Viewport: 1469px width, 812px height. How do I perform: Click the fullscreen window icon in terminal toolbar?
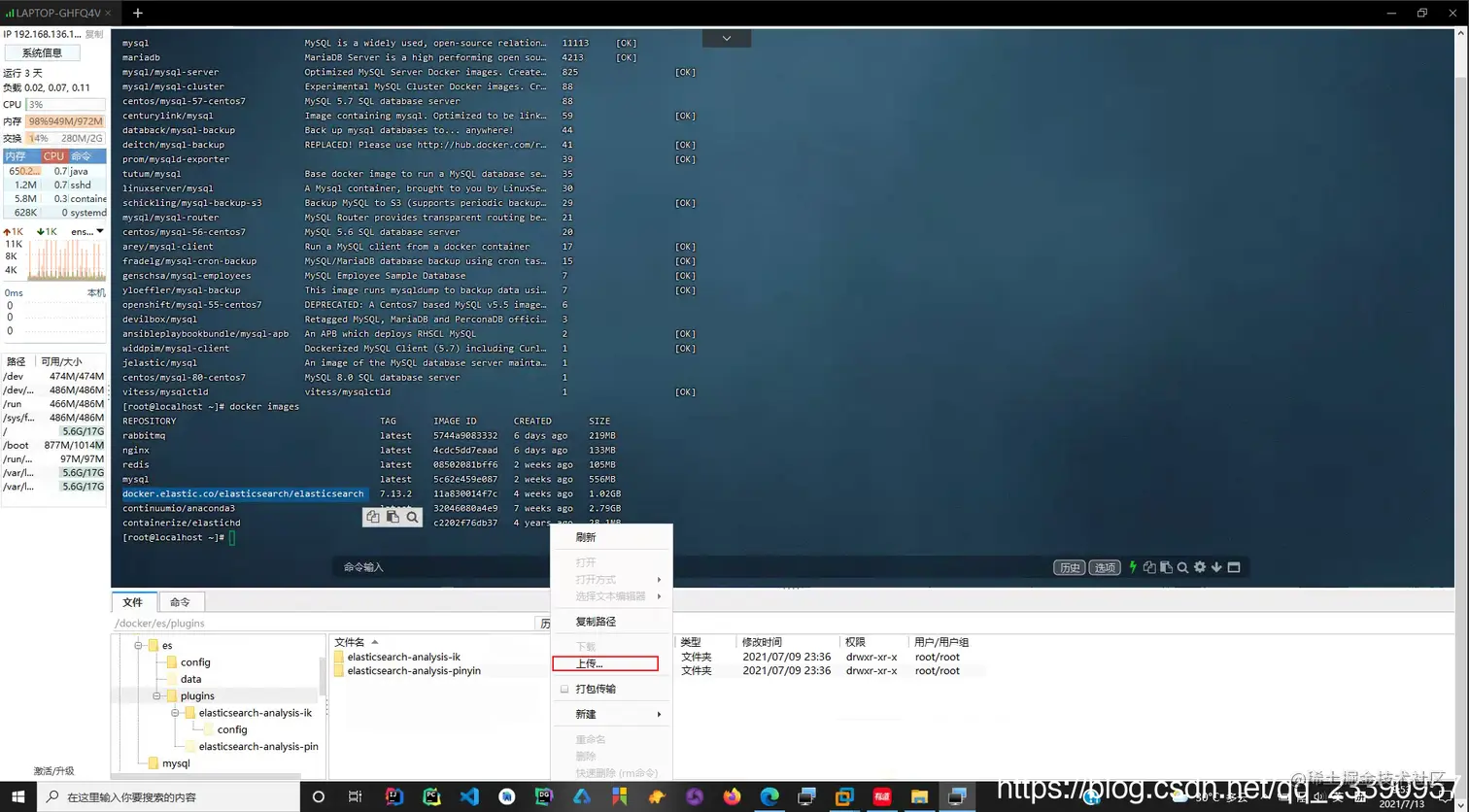(1234, 567)
